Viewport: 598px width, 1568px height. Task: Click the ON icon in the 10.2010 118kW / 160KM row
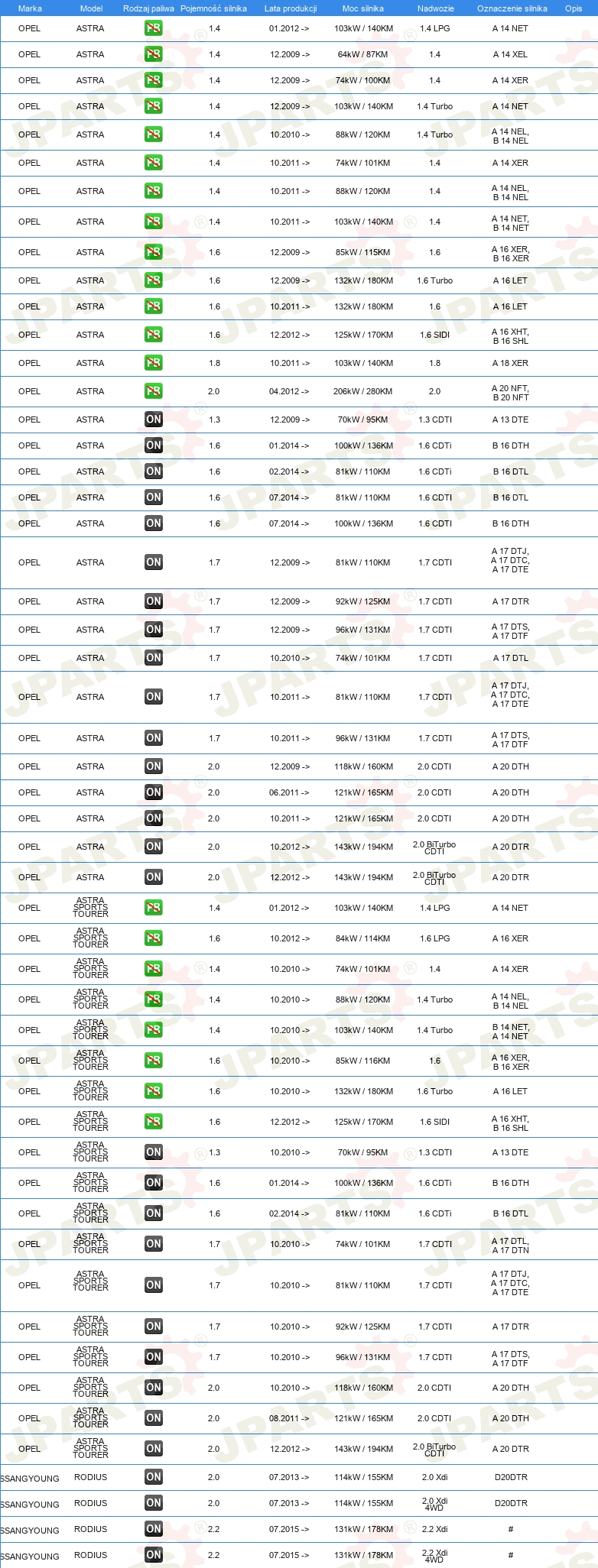(x=154, y=1388)
